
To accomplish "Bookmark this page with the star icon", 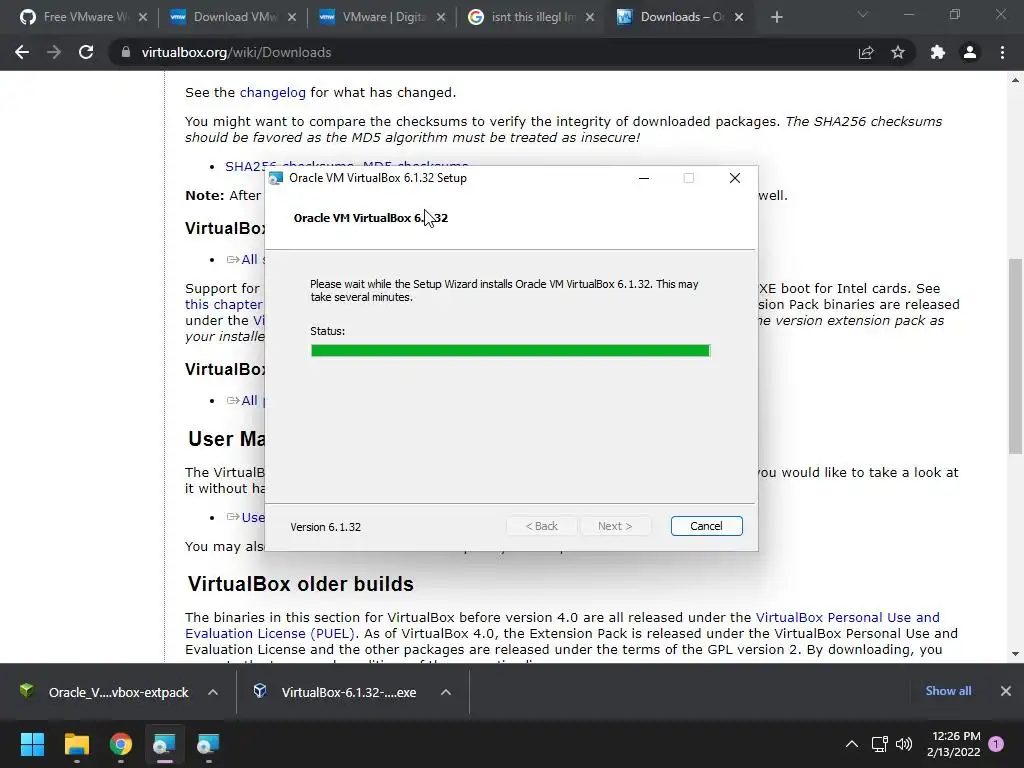I will pyautogui.click(x=898, y=52).
